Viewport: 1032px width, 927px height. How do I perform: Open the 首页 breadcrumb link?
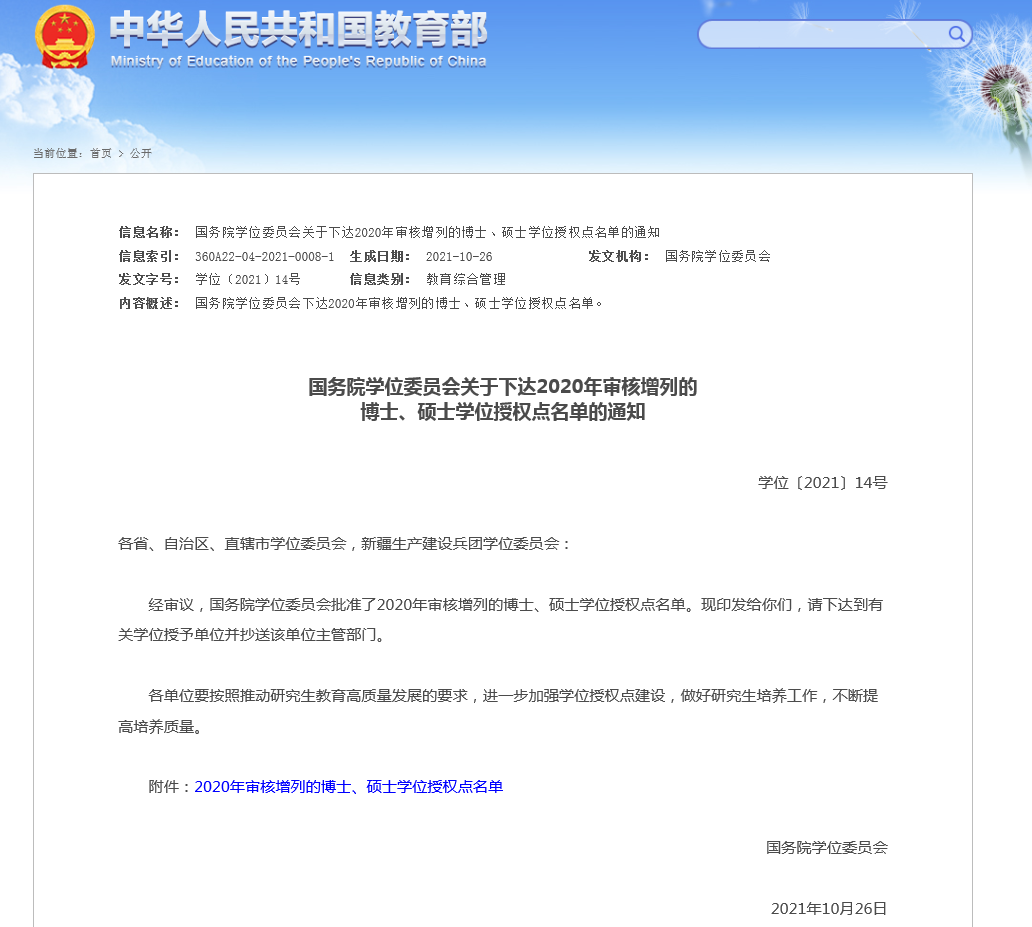coord(101,153)
